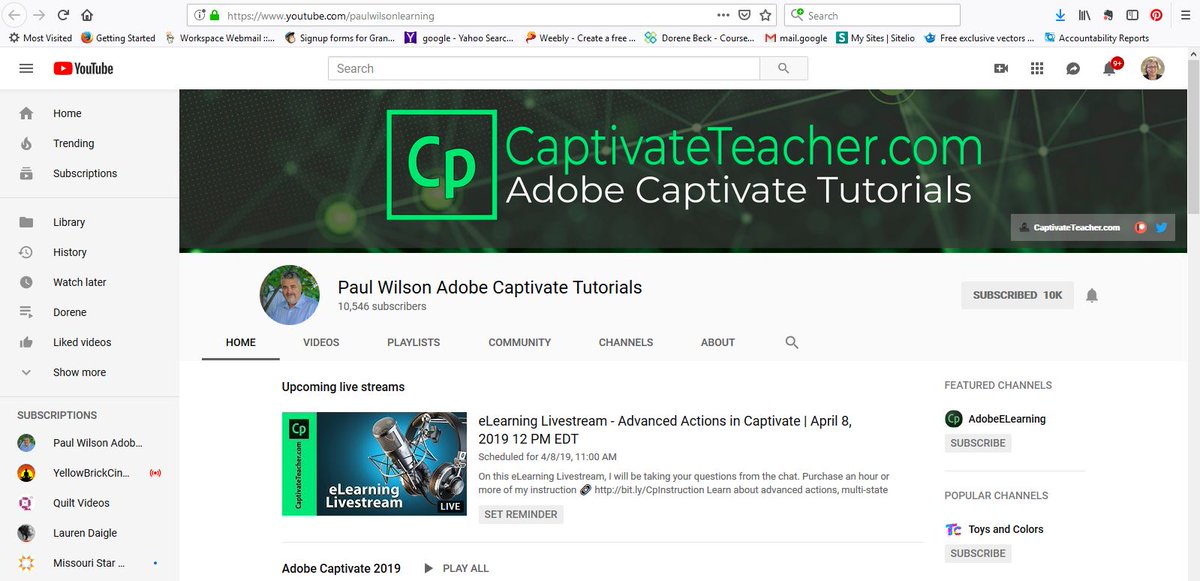Open AdobeELearning featured channel

(996, 419)
